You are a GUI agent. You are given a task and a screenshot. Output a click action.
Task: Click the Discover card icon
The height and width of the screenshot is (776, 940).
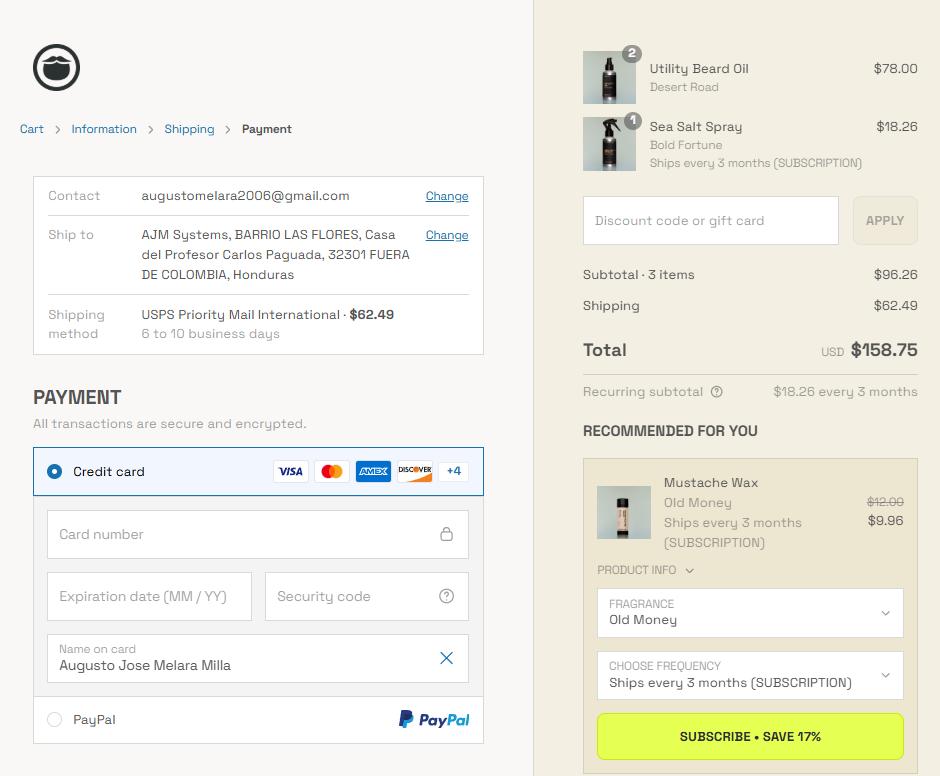pos(415,471)
